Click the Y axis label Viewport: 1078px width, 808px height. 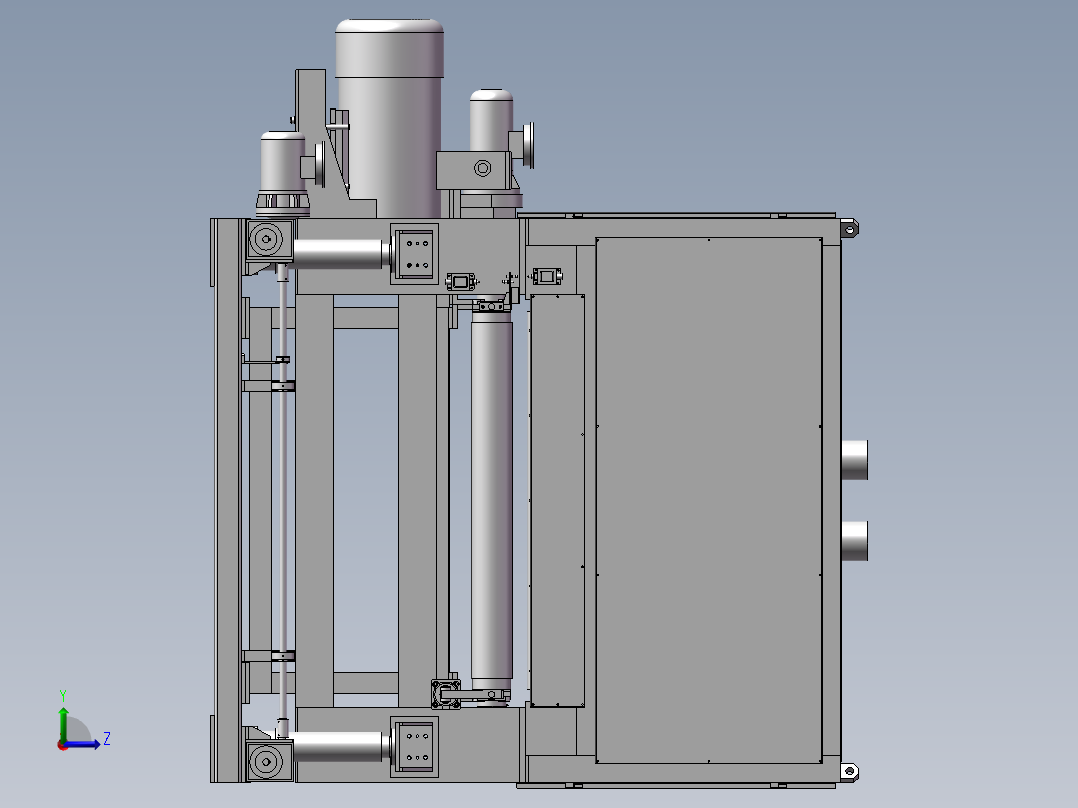[63, 693]
